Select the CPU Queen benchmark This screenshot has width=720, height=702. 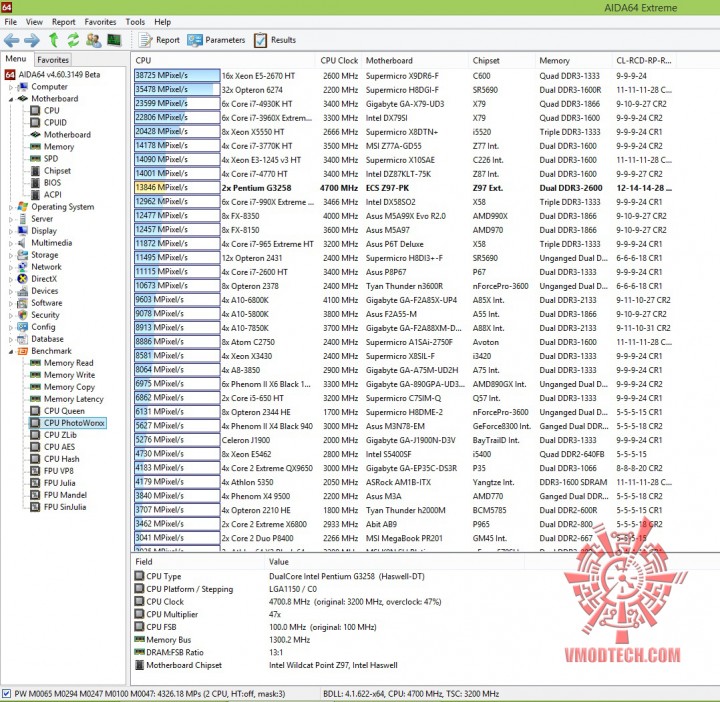57,411
